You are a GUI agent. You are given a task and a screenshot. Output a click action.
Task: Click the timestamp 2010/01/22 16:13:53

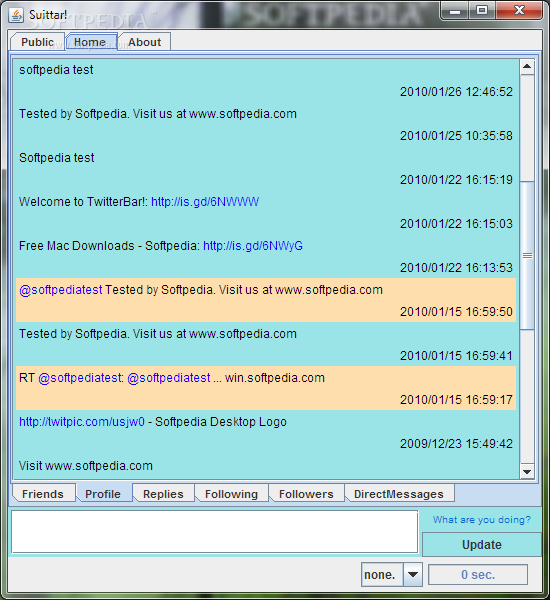[x=456, y=267]
